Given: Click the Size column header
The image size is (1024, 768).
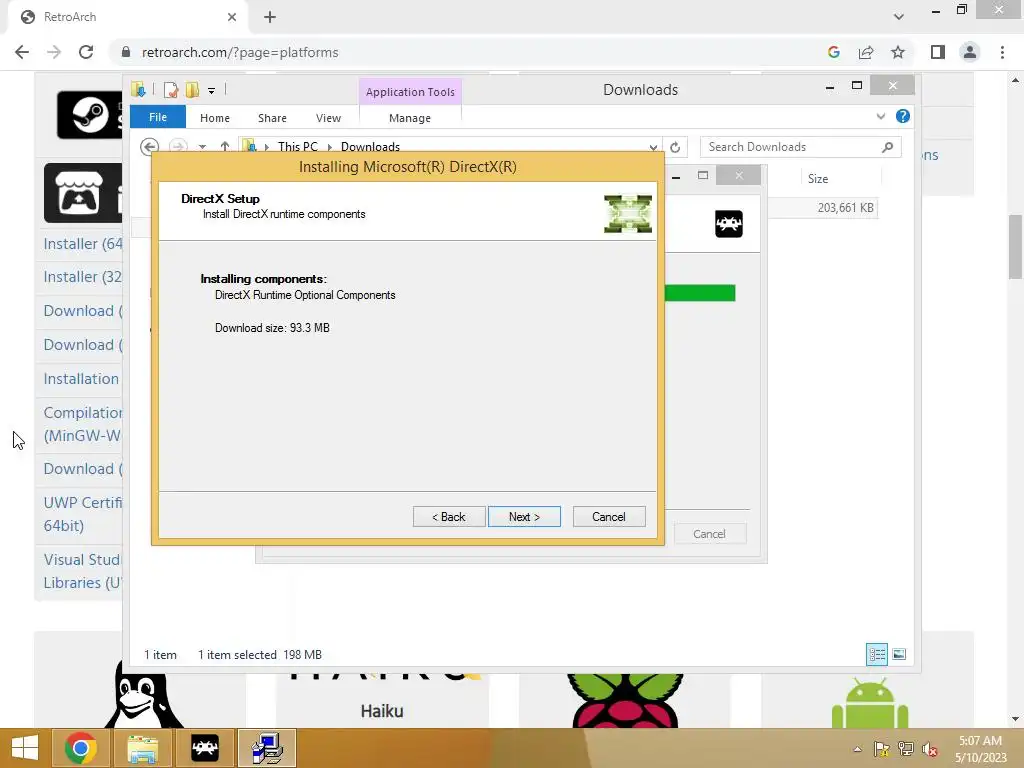Looking at the screenshot, I should 818,178.
